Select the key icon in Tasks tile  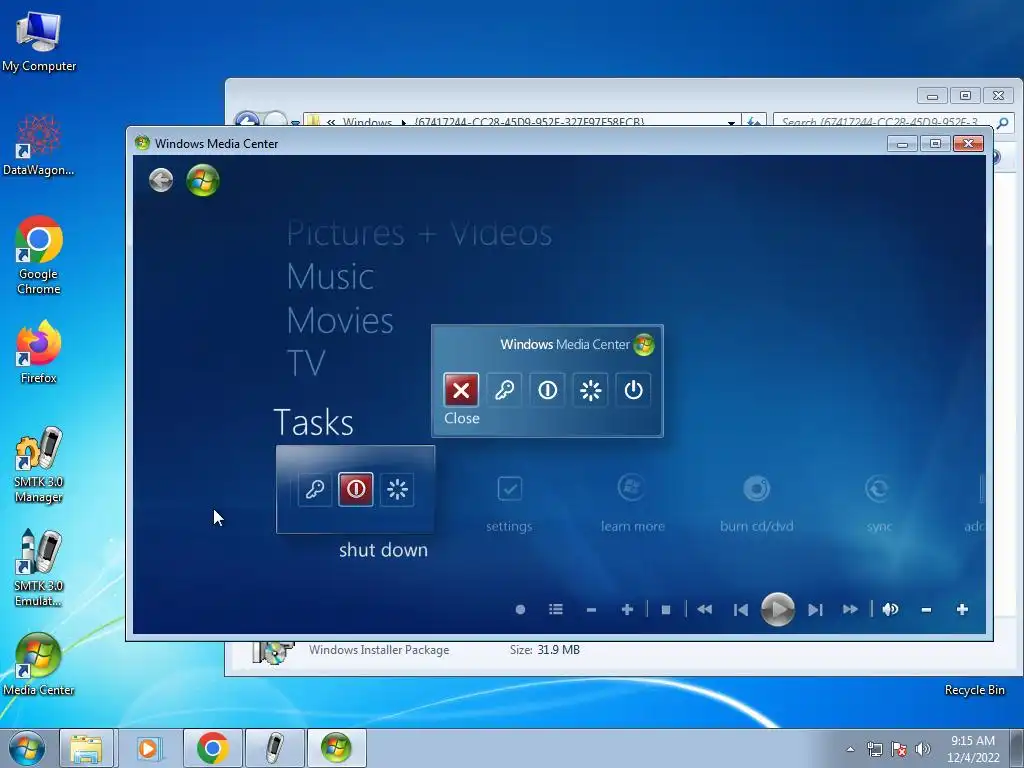pyautogui.click(x=315, y=489)
